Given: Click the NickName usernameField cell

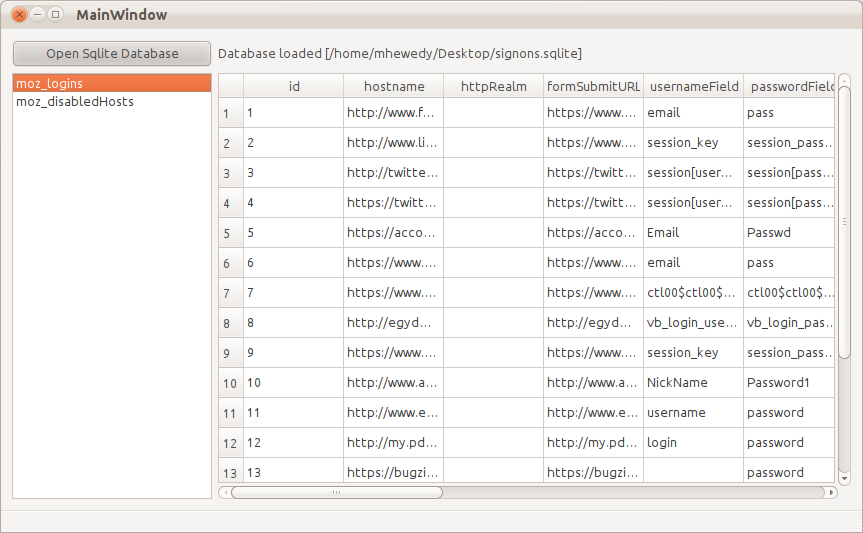Looking at the screenshot, I should [x=693, y=383].
